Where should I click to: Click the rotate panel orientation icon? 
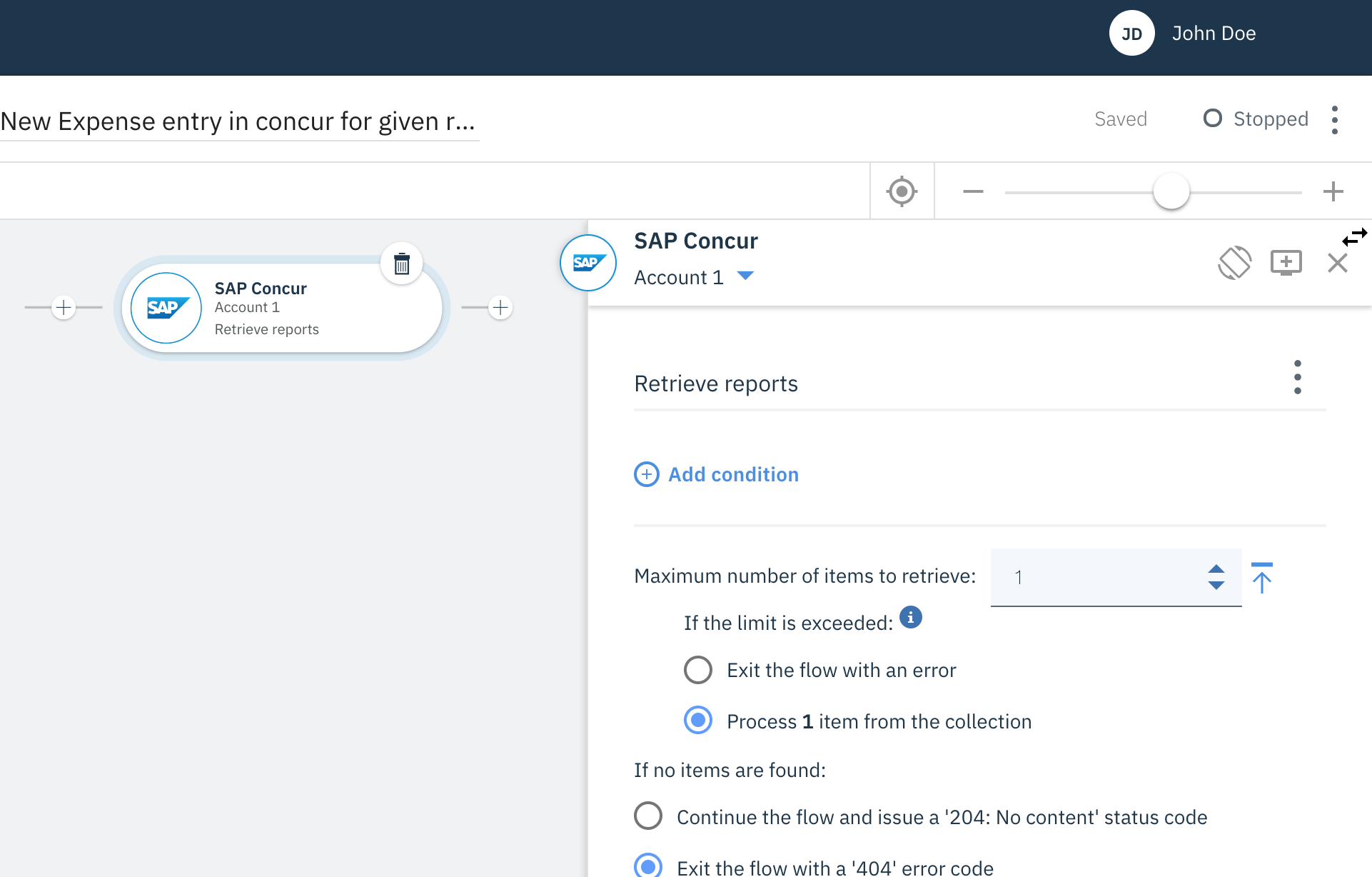click(1235, 263)
